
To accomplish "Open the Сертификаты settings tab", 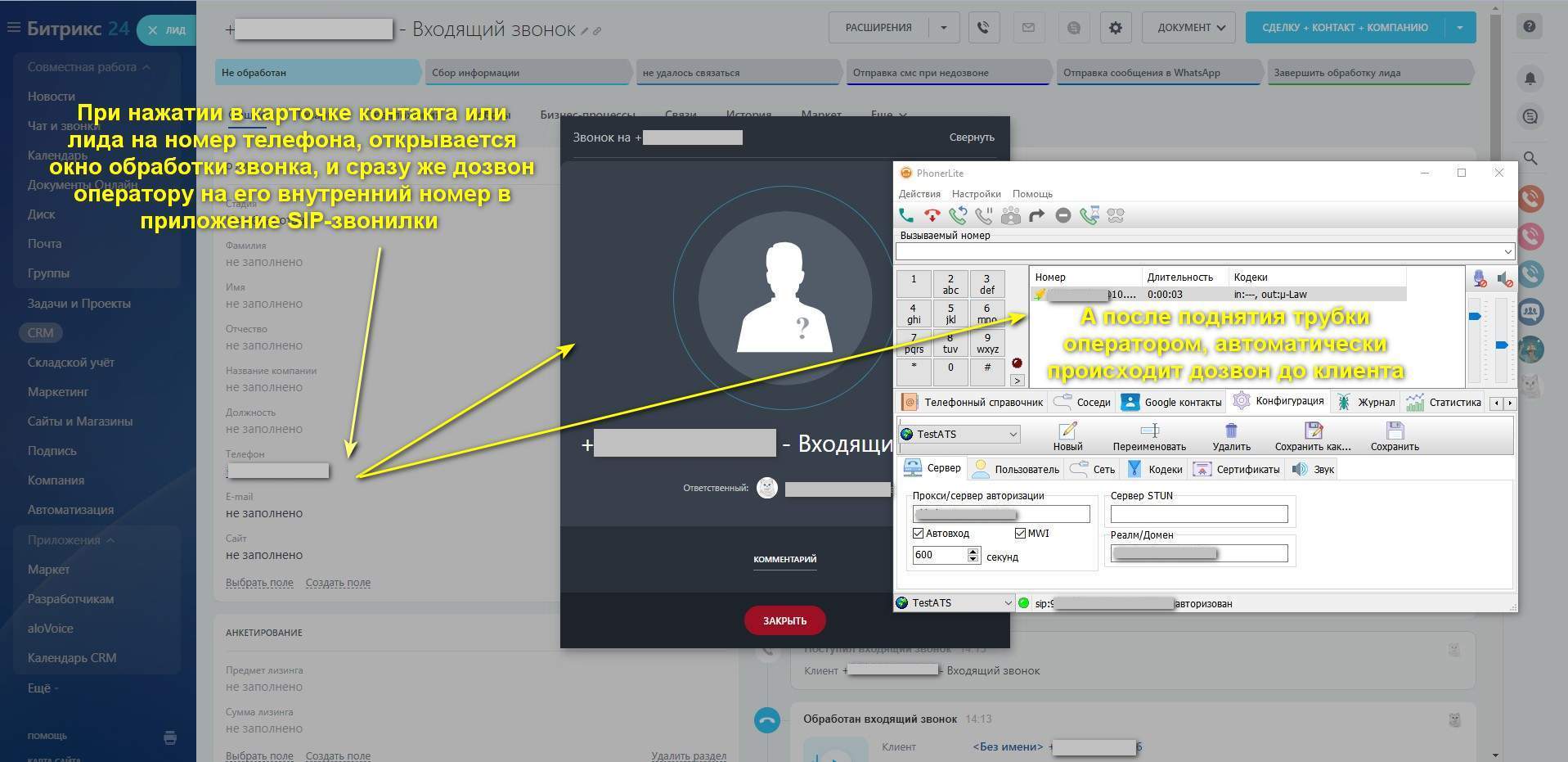I will pos(1237,469).
